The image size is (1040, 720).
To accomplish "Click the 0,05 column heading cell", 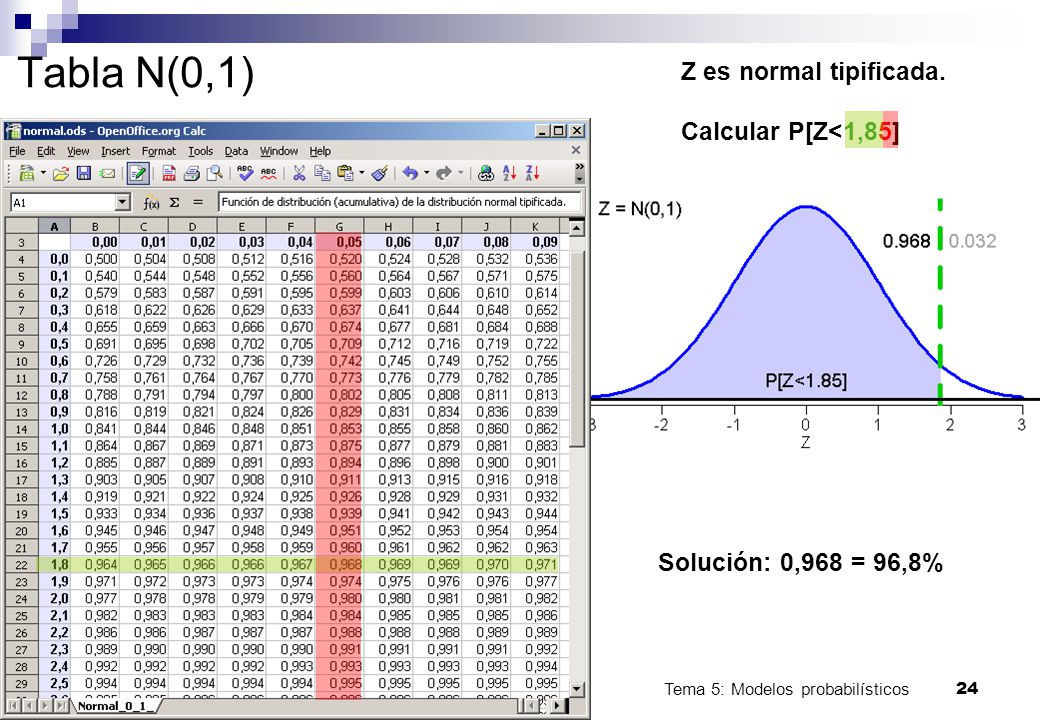I will point(340,243).
